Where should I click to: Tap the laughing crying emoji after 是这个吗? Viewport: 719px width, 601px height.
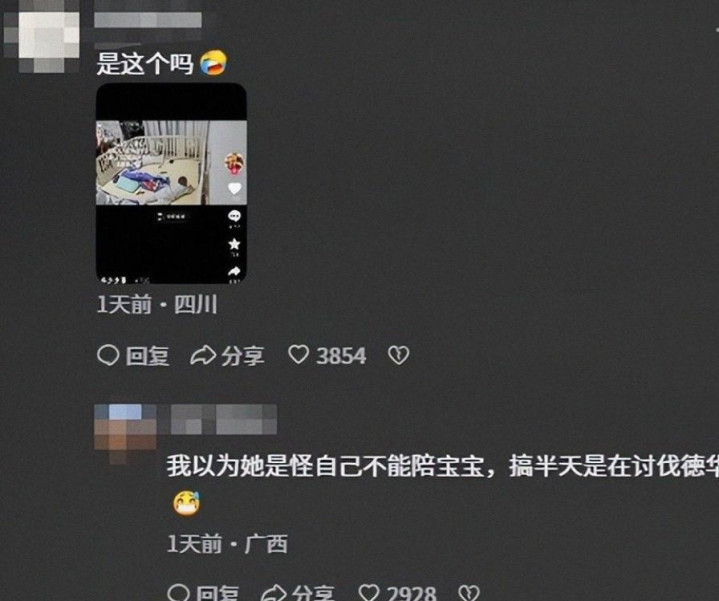(214, 63)
